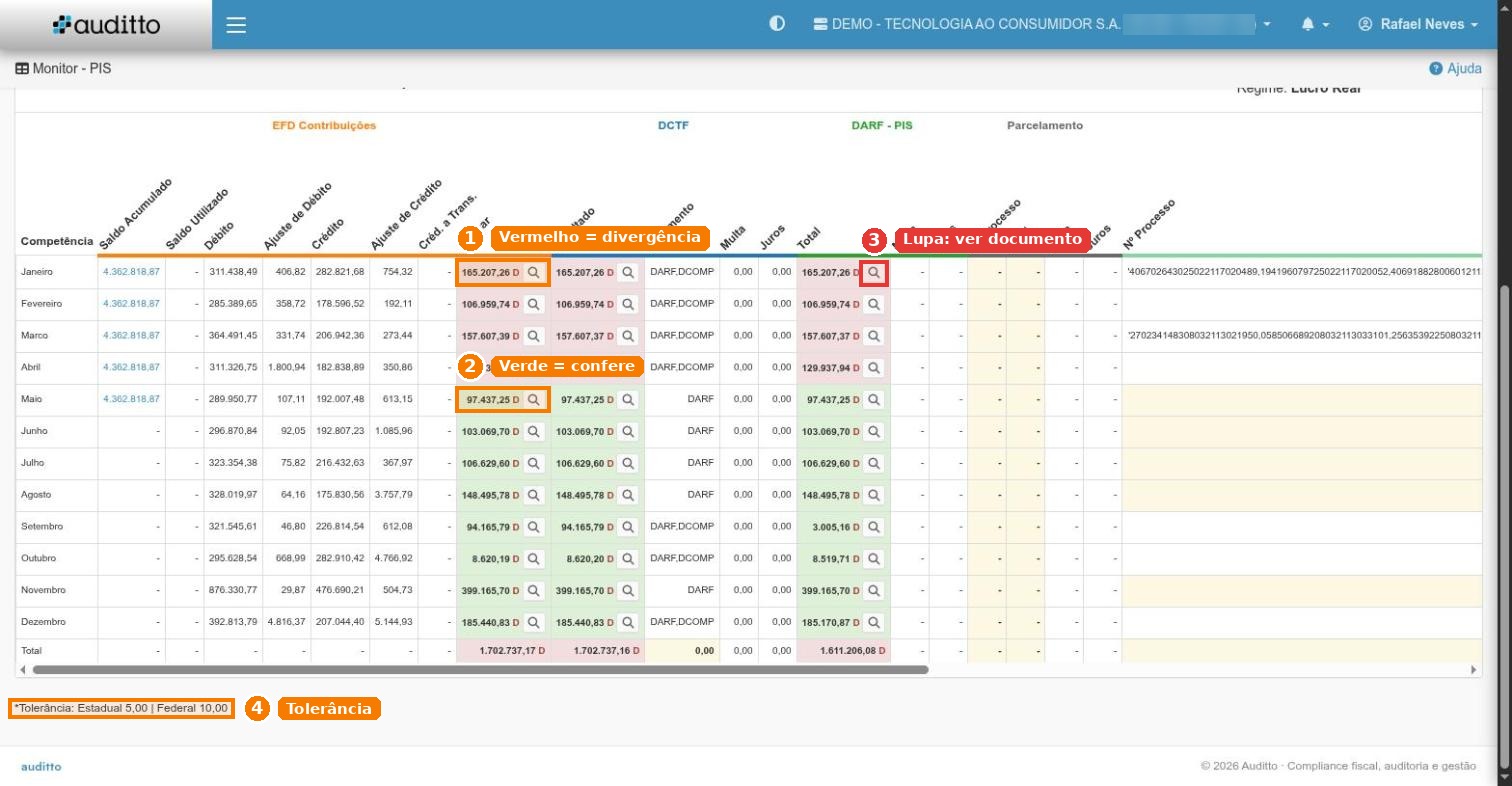This screenshot has height=786, width=1512.
Task: Click the EFD Contribuições magnifier for Novembro
Action: point(534,591)
